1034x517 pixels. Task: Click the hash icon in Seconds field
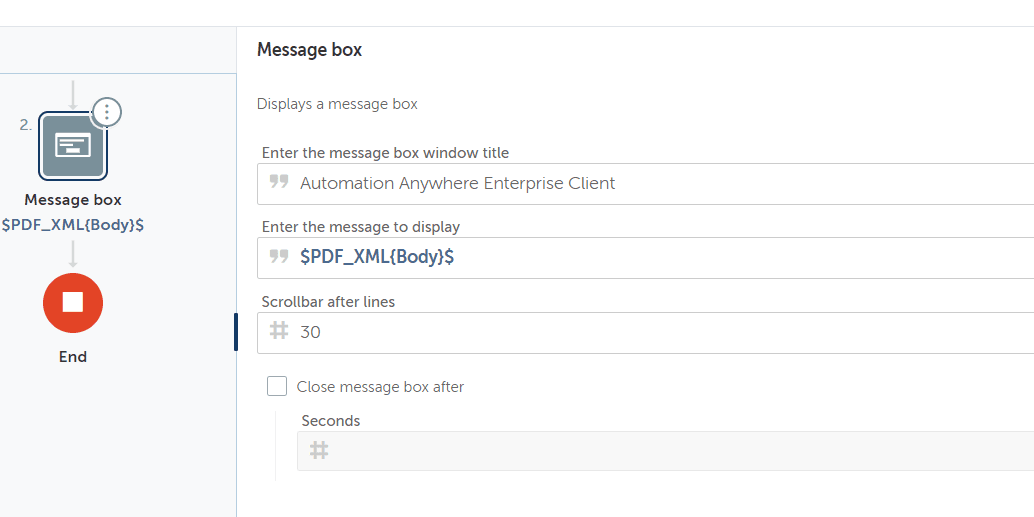pyautogui.click(x=319, y=450)
